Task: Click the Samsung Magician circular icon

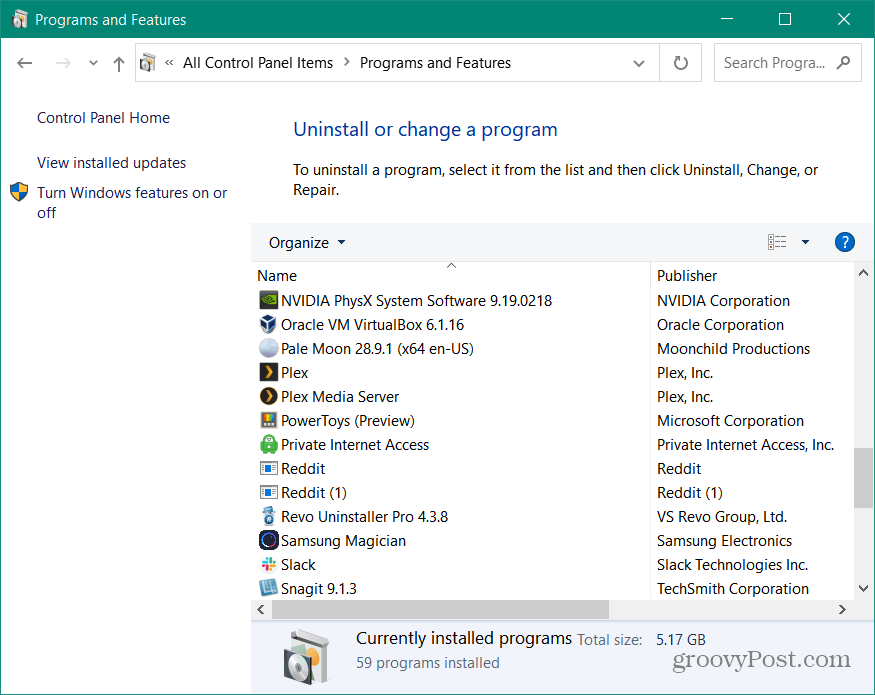Action: click(268, 540)
